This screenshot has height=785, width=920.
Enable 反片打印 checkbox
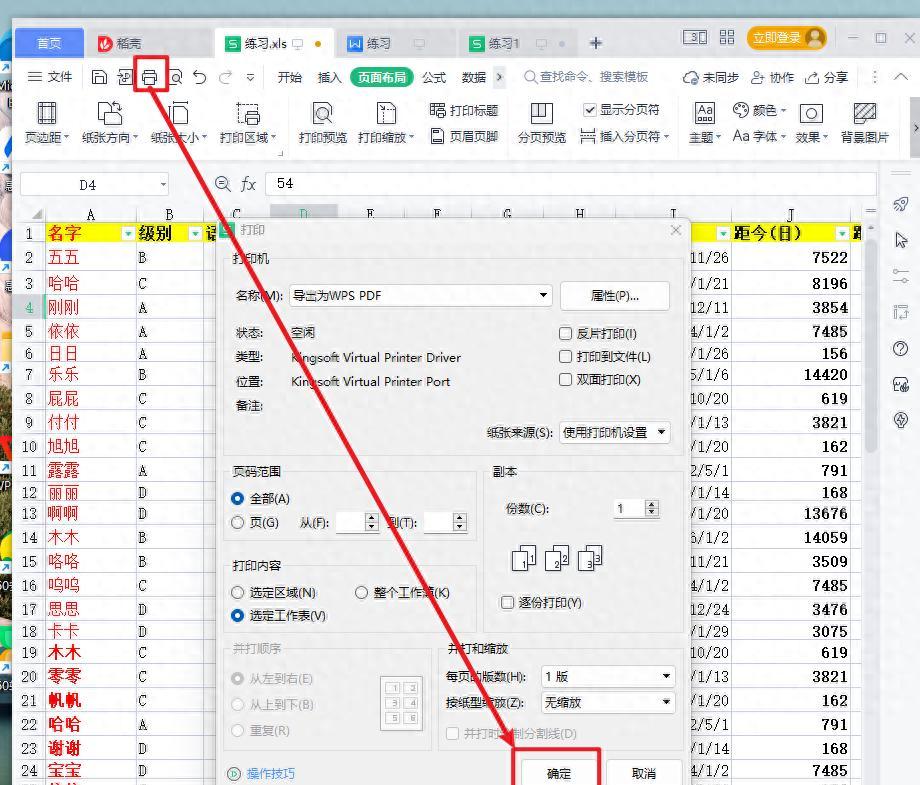click(x=566, y=334)
